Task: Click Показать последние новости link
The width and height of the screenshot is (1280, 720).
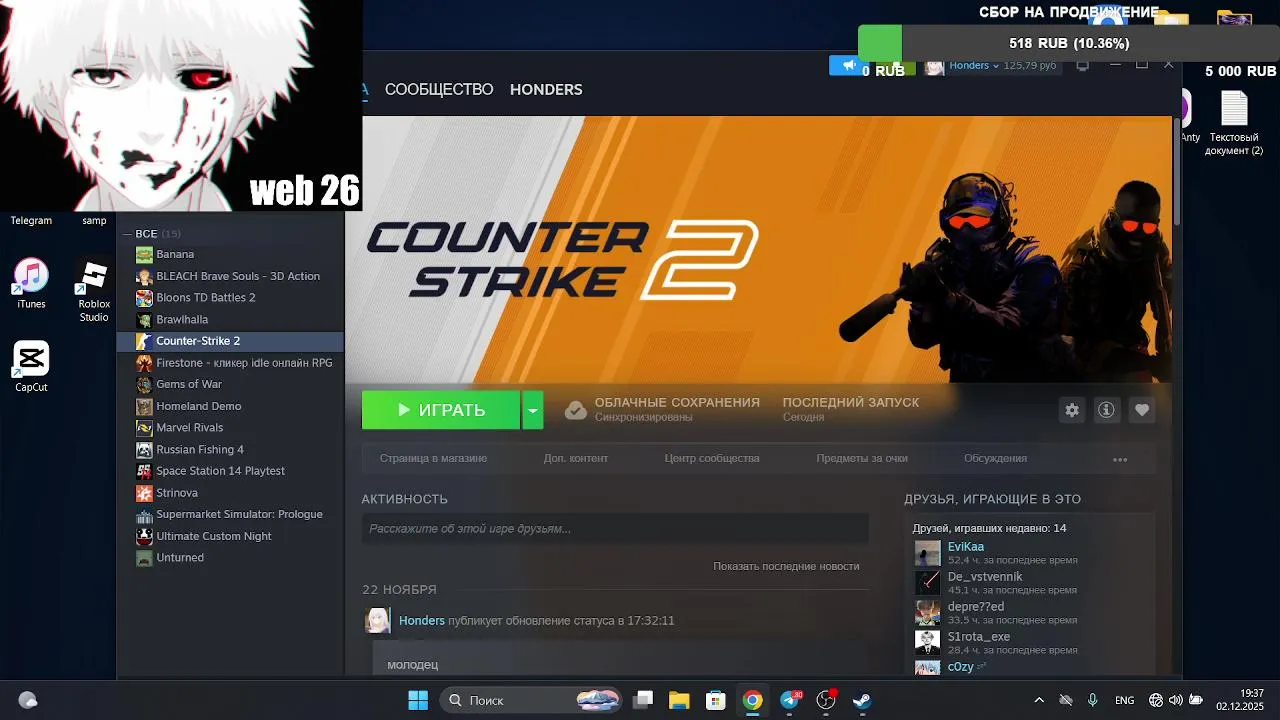Action: click(786, 566)
